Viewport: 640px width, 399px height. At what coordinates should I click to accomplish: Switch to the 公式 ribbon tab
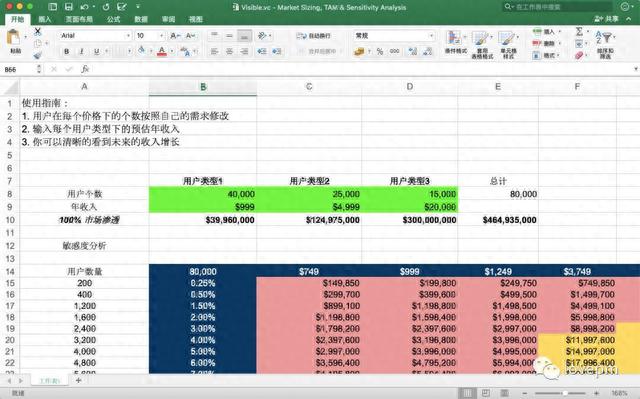pyautogui.click(x=113, y=19)
